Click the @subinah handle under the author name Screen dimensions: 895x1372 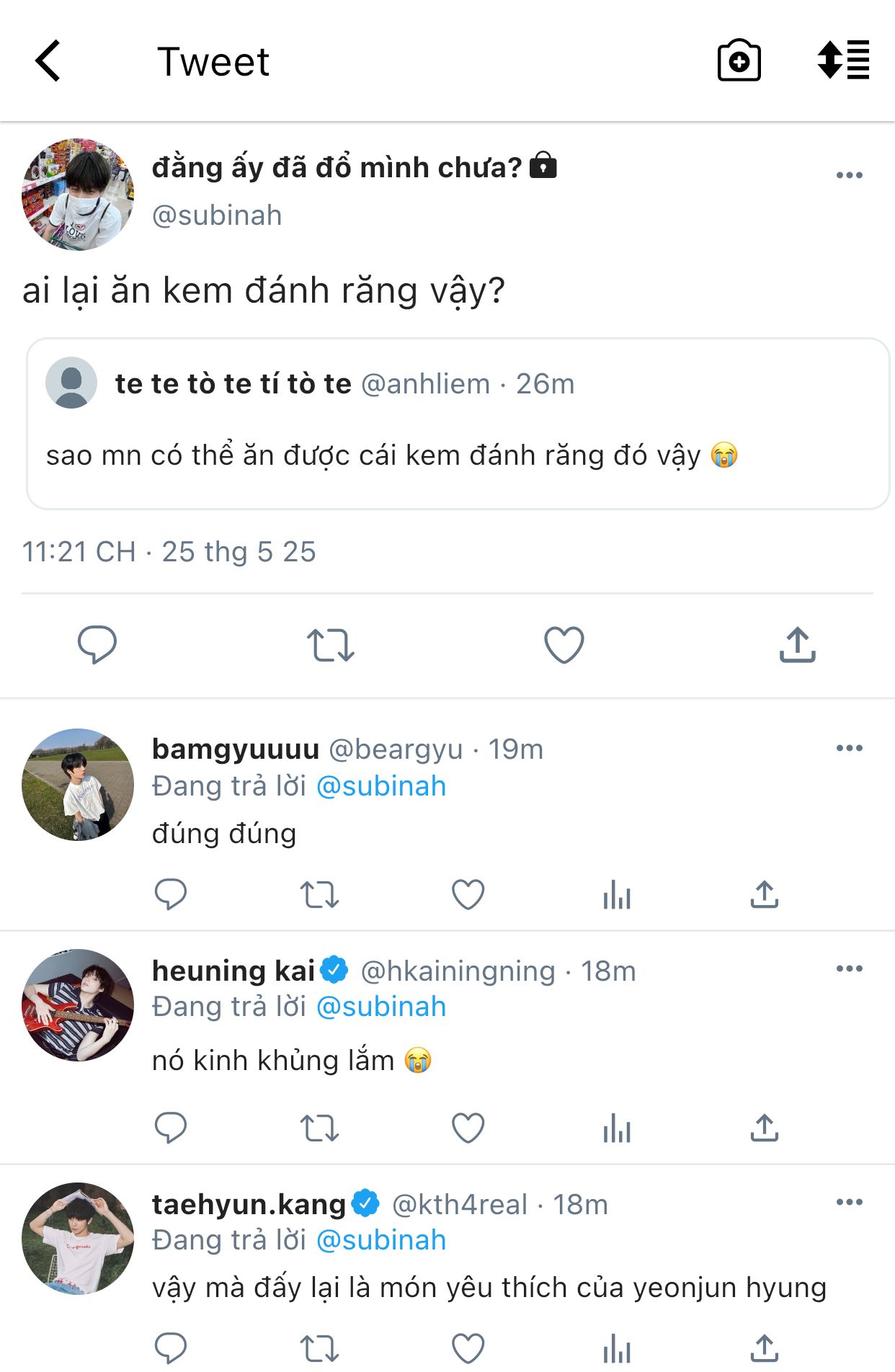(x=217, y=215)
